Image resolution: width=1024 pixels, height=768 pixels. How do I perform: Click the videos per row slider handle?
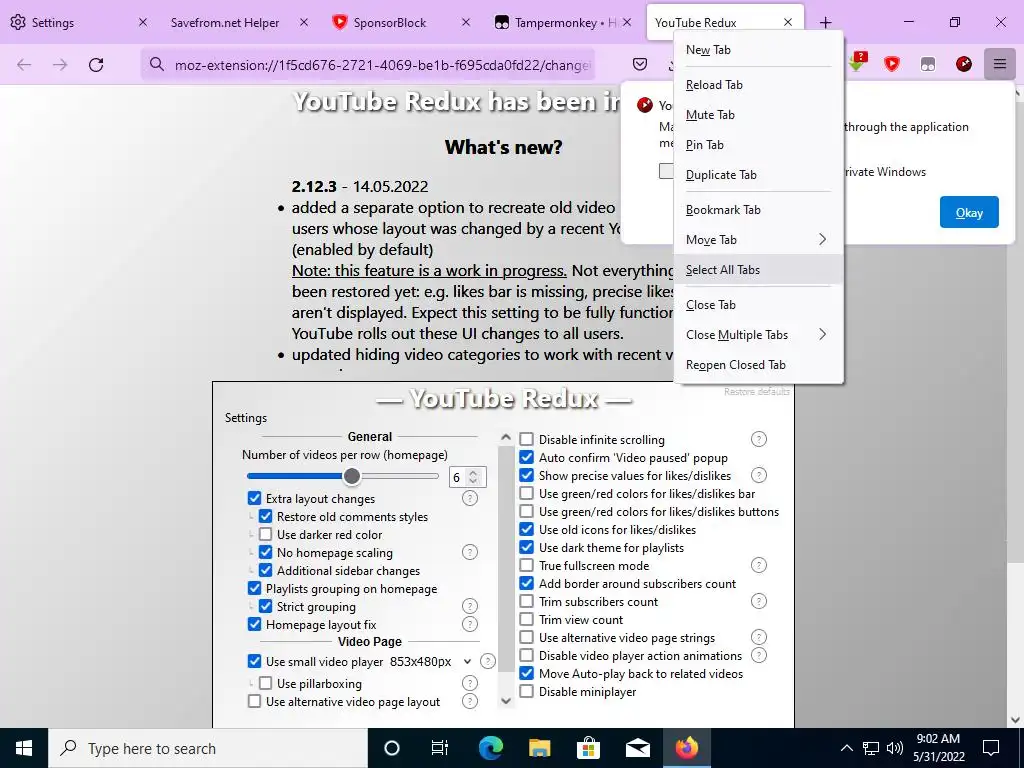point(351,477)
